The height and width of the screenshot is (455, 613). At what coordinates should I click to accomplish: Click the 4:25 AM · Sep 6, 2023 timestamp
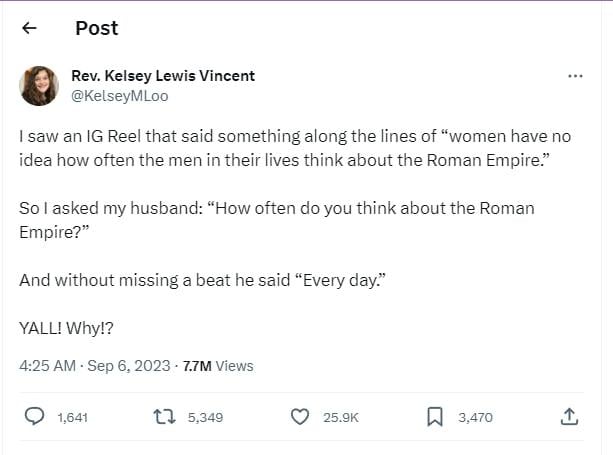tap(93, 366)
